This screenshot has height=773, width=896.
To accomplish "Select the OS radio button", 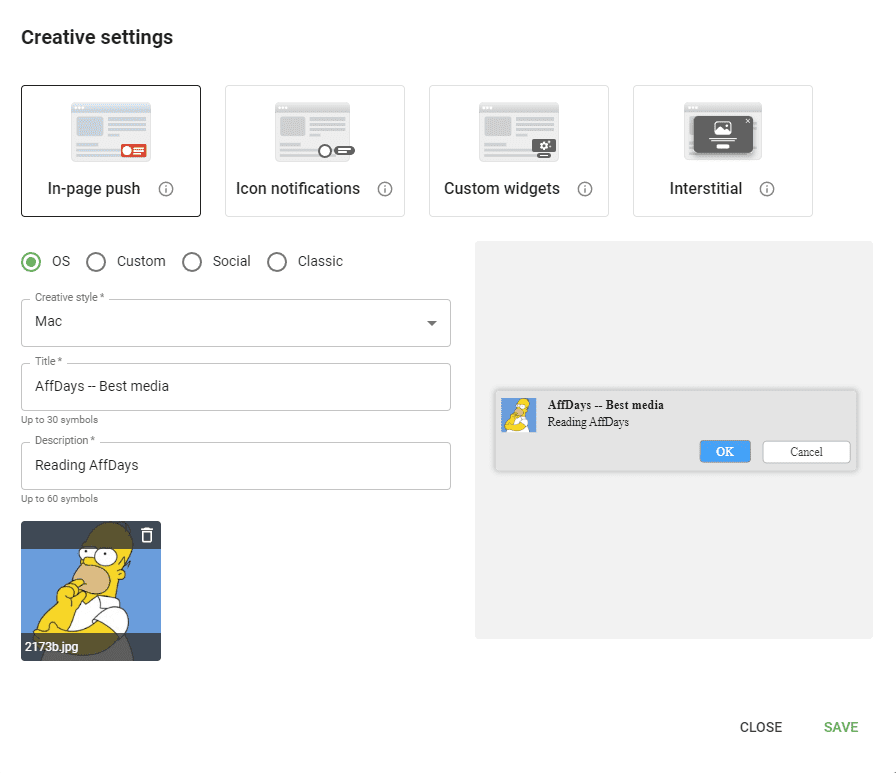I will 31,262.
